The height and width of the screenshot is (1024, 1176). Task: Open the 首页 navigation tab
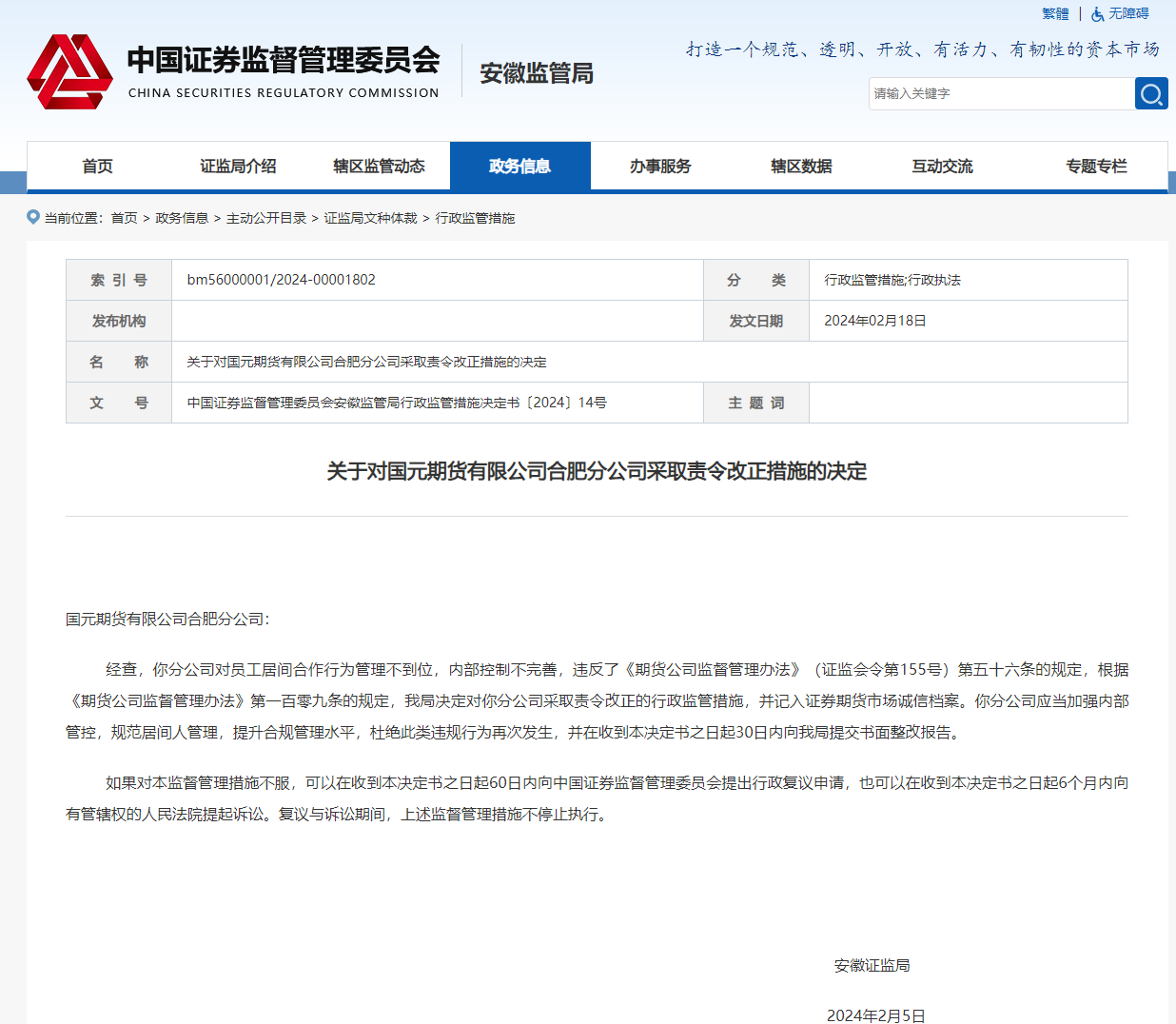(x=97, y=166)
